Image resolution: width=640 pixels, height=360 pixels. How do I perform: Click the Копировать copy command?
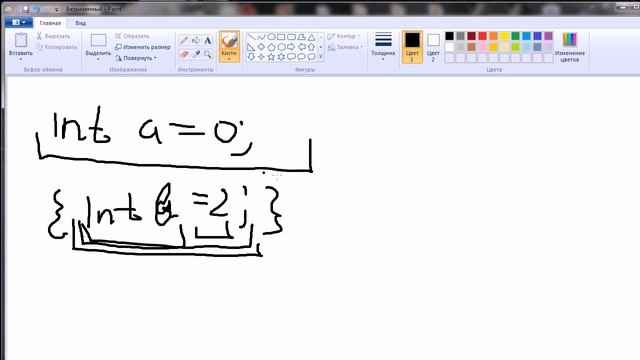tap(56, 47)
